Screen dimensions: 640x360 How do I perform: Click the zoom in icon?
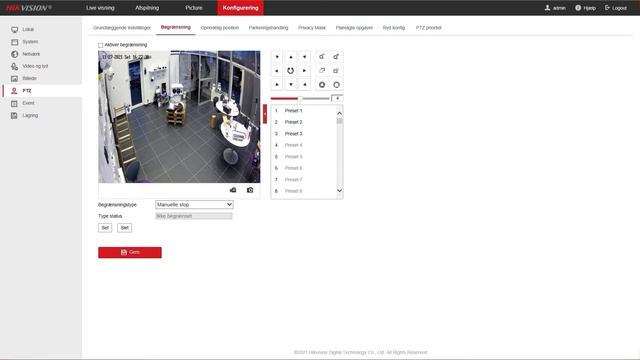336,57
